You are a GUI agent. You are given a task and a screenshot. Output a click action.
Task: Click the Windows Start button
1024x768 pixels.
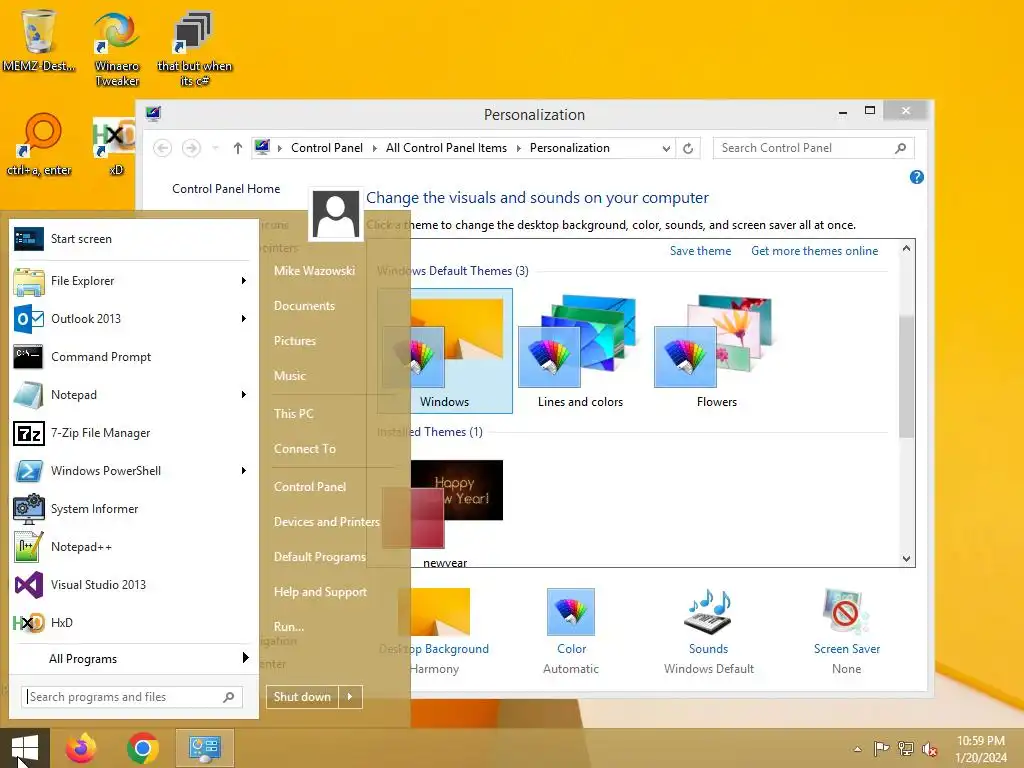tap(25, 748)
